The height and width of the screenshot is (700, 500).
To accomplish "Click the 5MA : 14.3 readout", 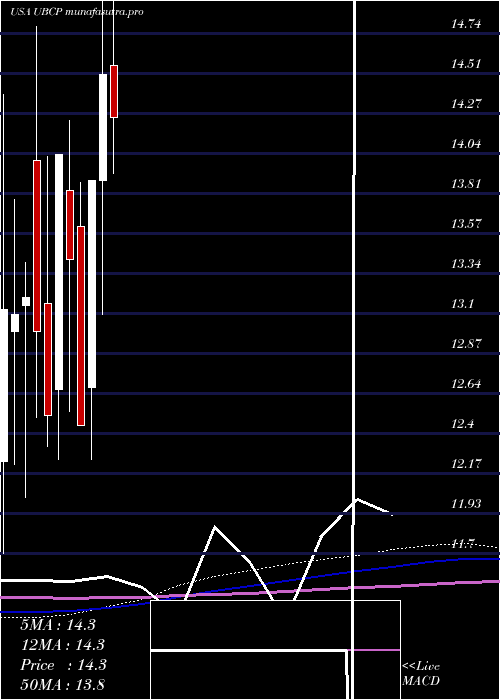I will (58, 625).
